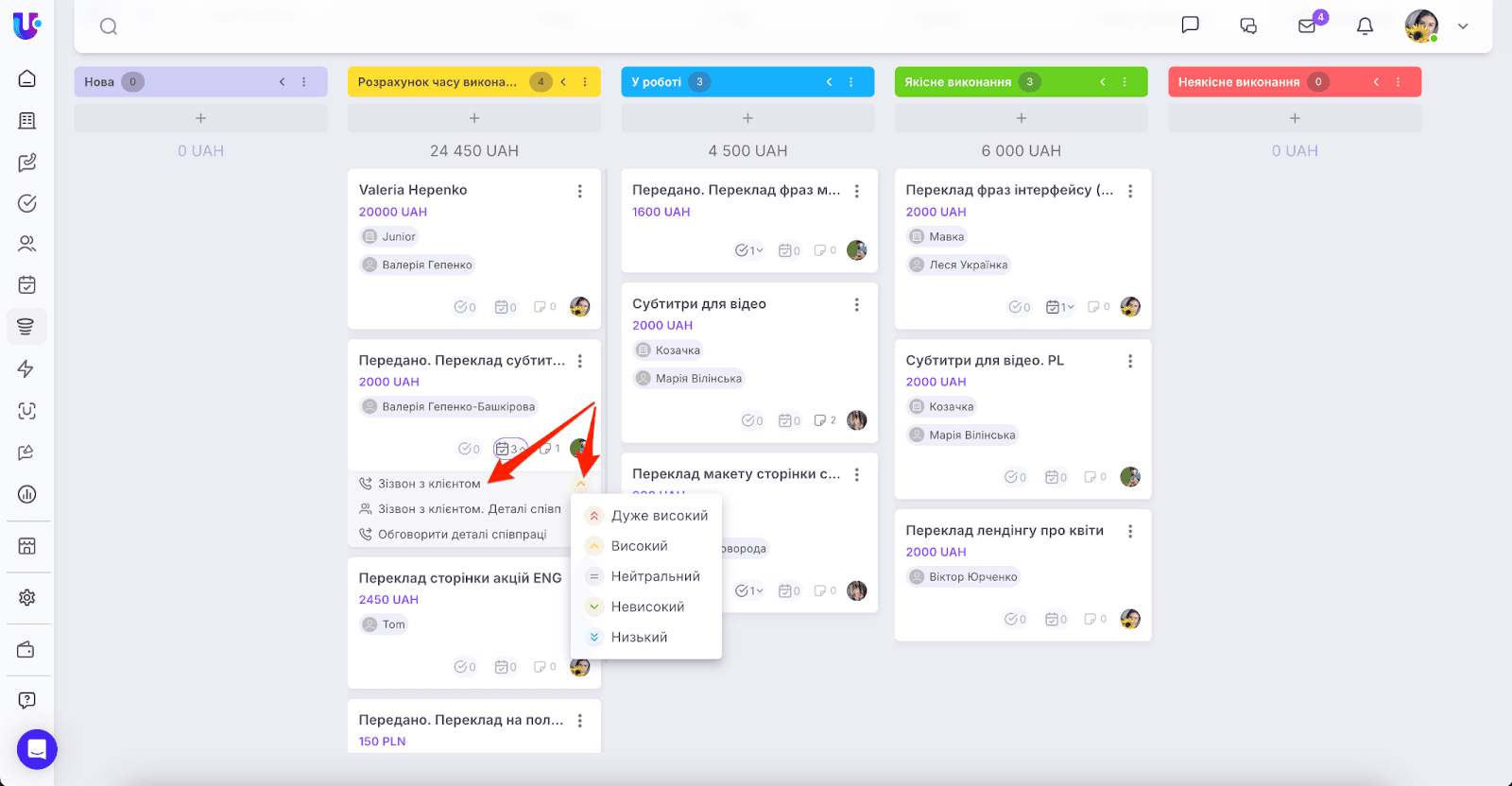Add a deal to the У роботі column

click(x=747, y=118)
